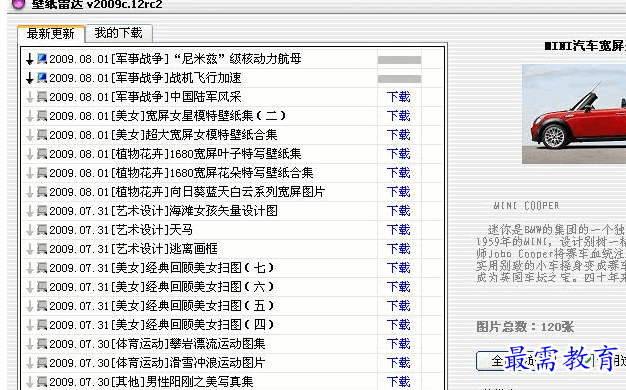Select row text 超大宽屏女模特壁纸合集
Screen dimensions: 626x390
point(211,135)
